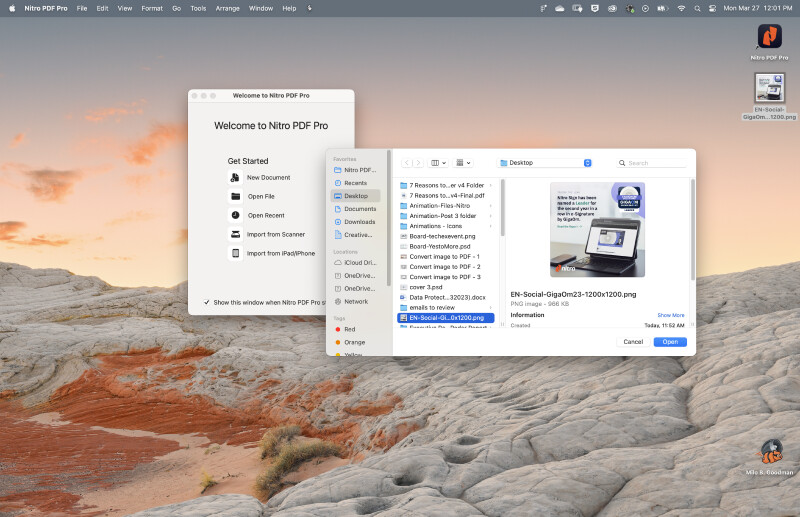
Task: Click the Wi-Fi status icon
Action: tap(681, 9)
